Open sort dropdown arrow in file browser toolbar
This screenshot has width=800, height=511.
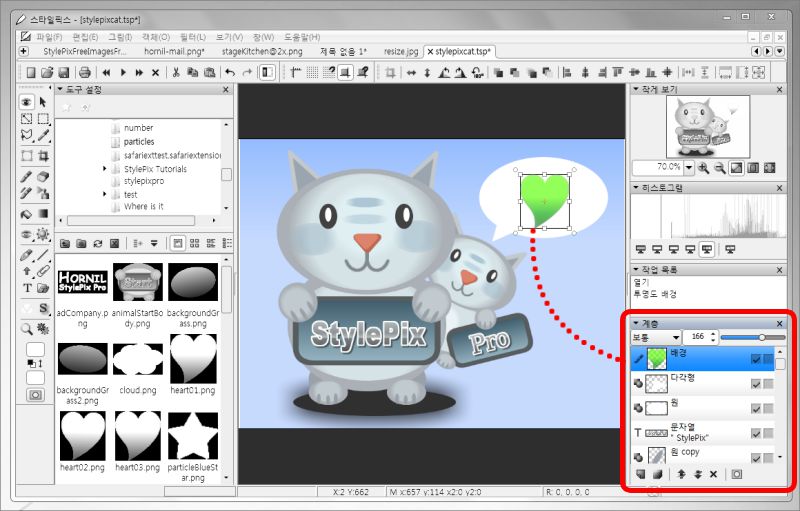pos(154,243)
